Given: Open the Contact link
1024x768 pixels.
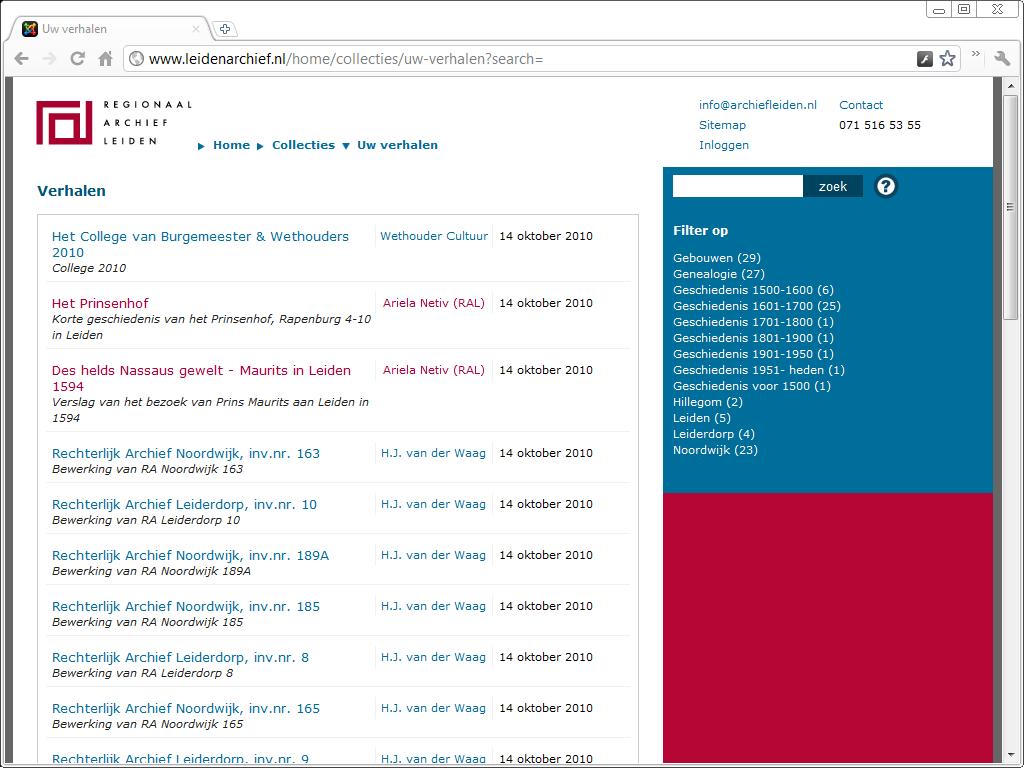Looking at the screenshot, I should click(x=861, y=105).
